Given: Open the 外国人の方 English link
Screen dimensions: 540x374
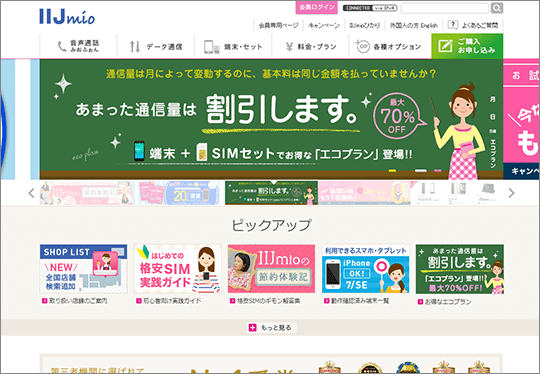Looking at the screenshot, I should 414,25.
